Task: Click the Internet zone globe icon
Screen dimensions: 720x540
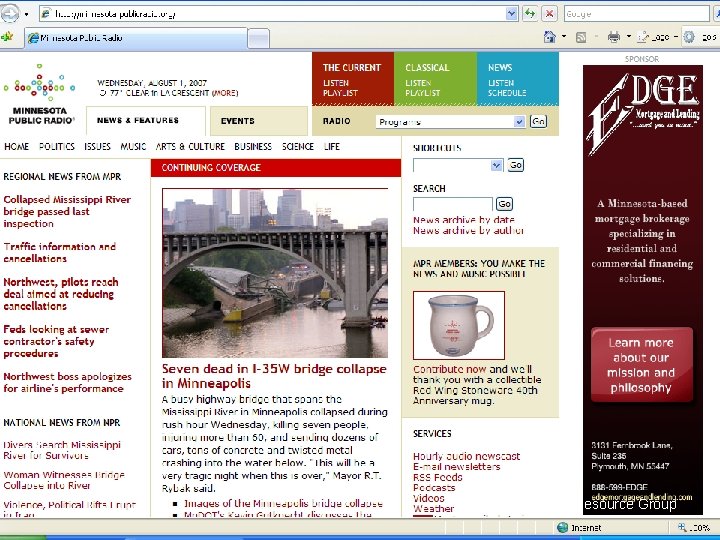Action: pos(562,528)
